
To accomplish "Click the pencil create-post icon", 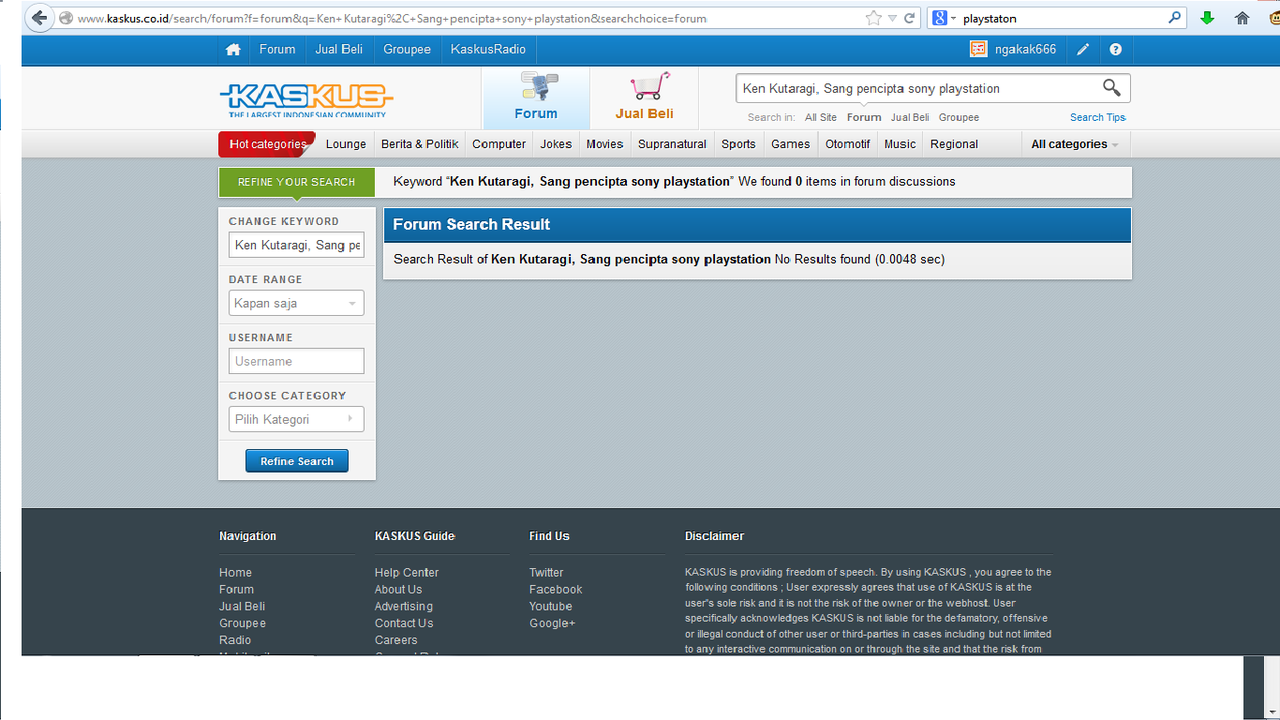I will pos(1083,49).
